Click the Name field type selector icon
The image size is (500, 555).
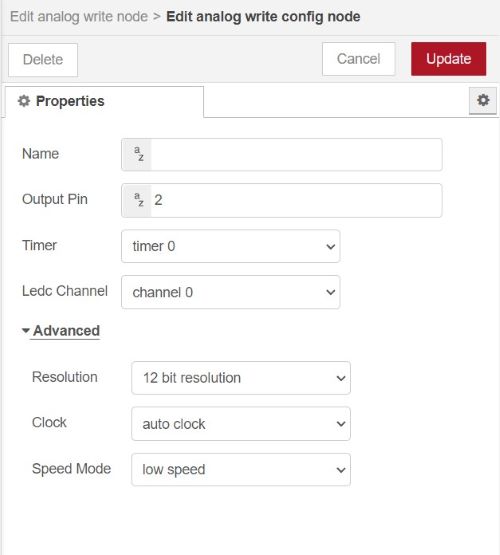(137, 155)
